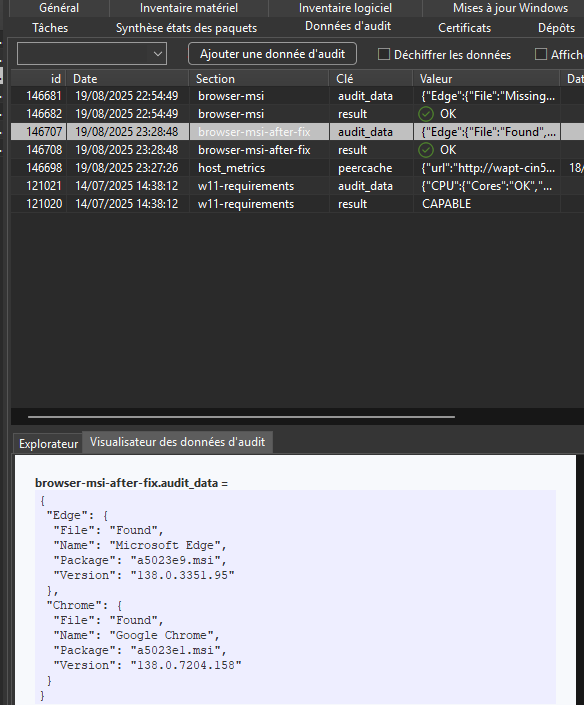Select the Synthèse états des paquets tab
Image resolution: width=584 pixels, height=705 pixels.
(186, 28)
